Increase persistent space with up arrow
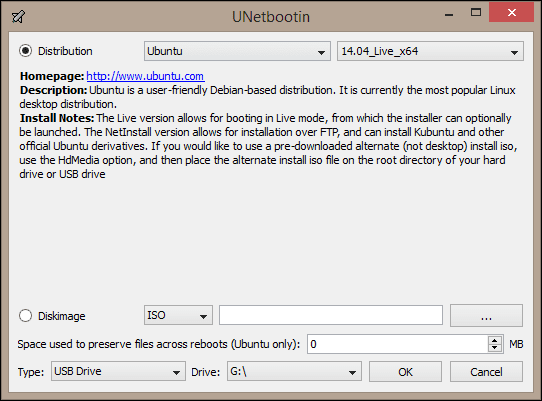The image size is (542, 401). click(x=495, y=340)
